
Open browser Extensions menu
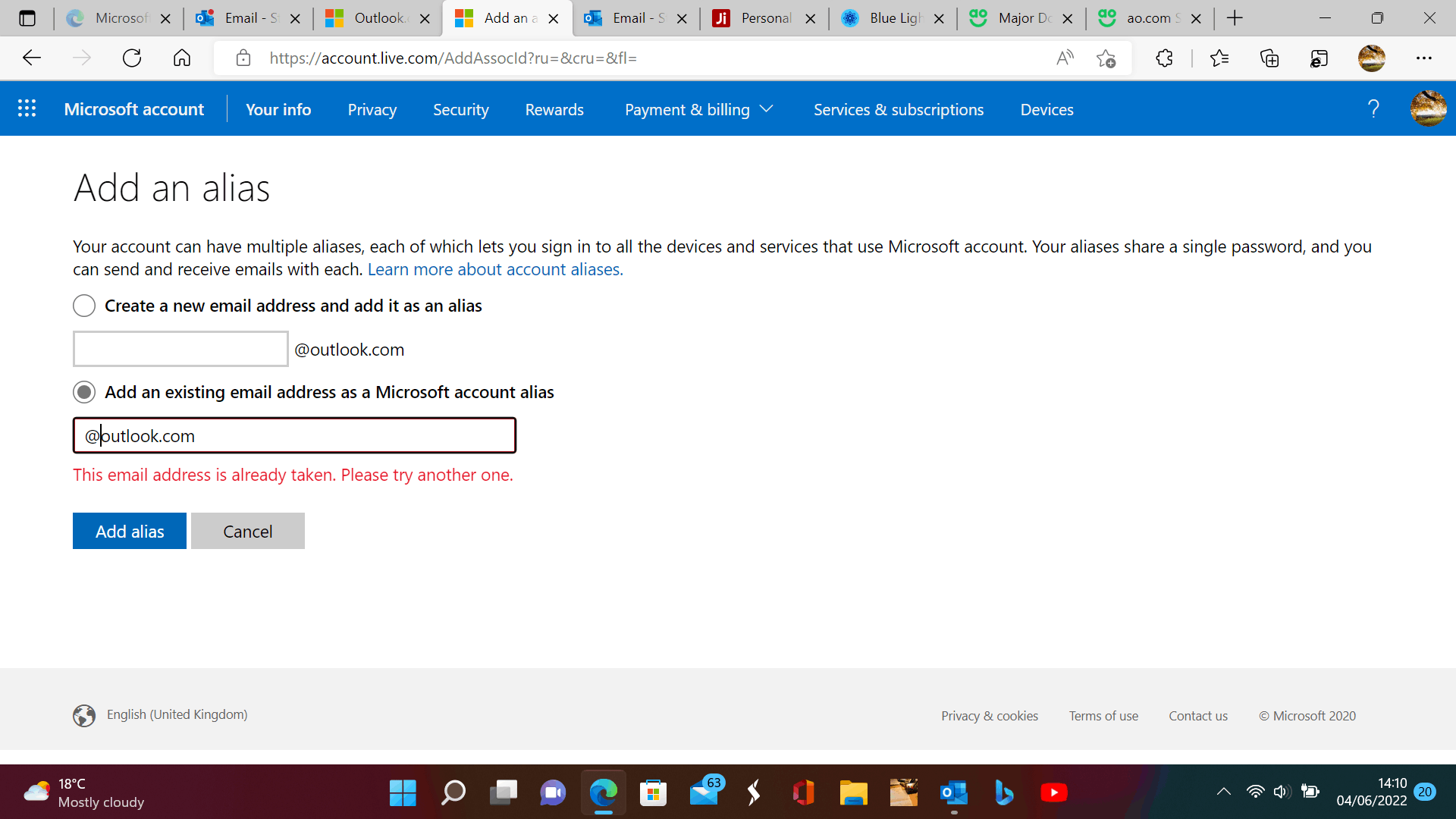[1164, 58]
